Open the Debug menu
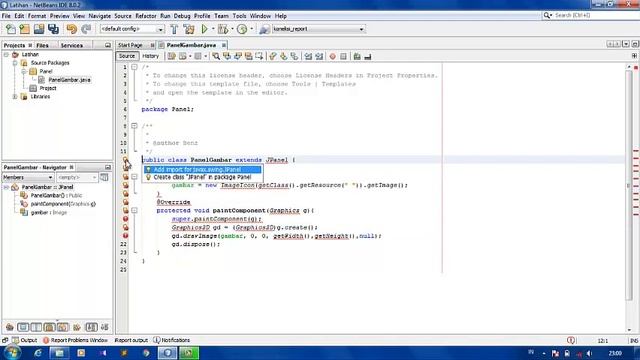Screen dimensions: 640x360 pos(182,16)
